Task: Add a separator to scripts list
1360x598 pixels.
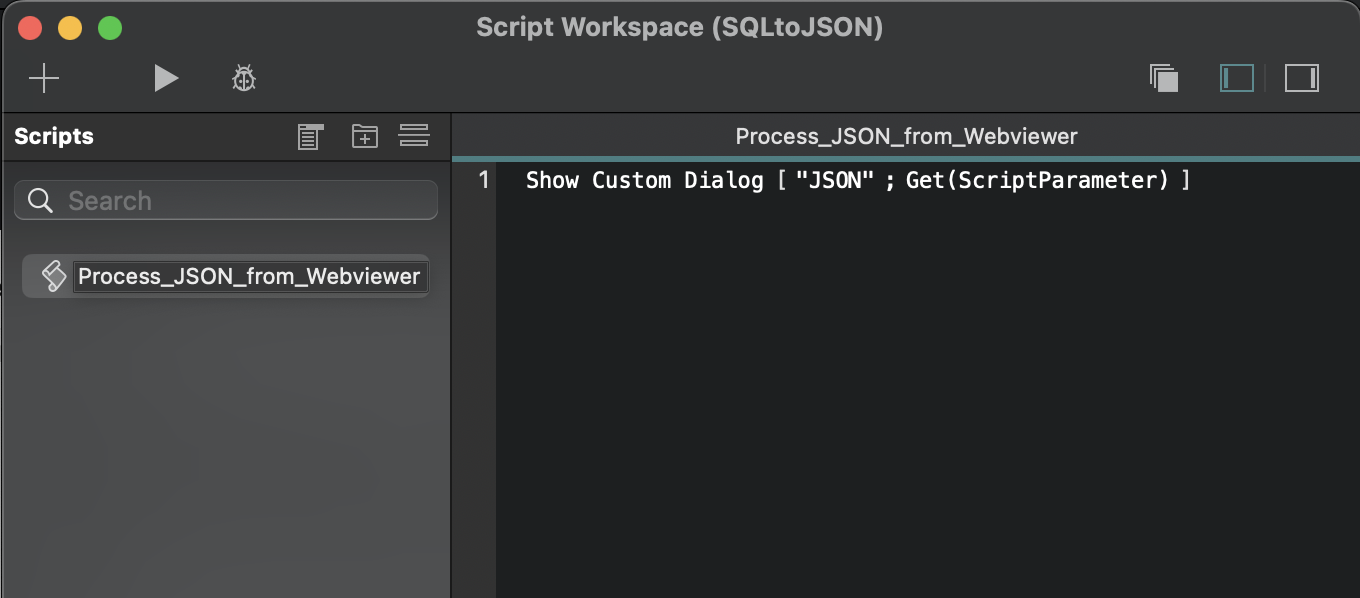Action: [x=414, y=136]
